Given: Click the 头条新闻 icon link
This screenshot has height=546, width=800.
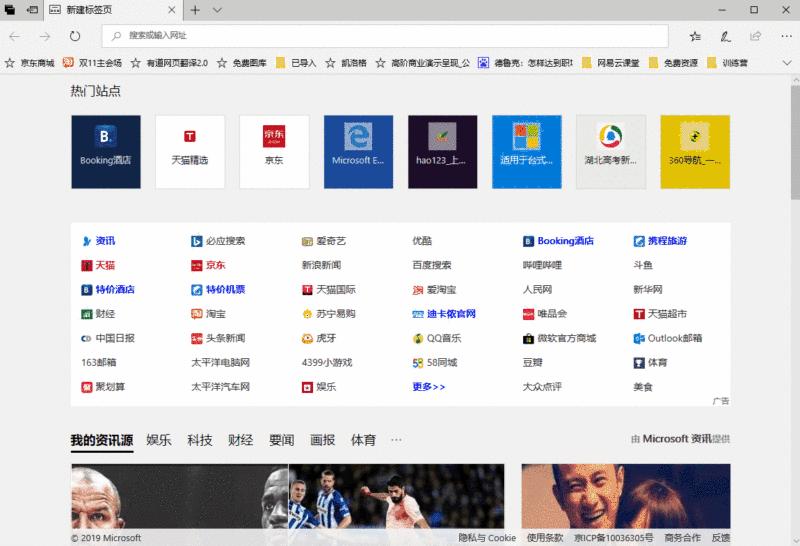Looking at the screenshot, I should click(x=218, y=338).
